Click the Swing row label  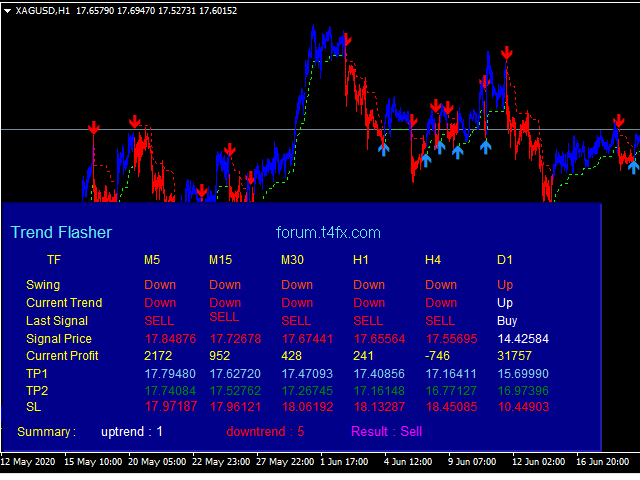pos(43,284)
